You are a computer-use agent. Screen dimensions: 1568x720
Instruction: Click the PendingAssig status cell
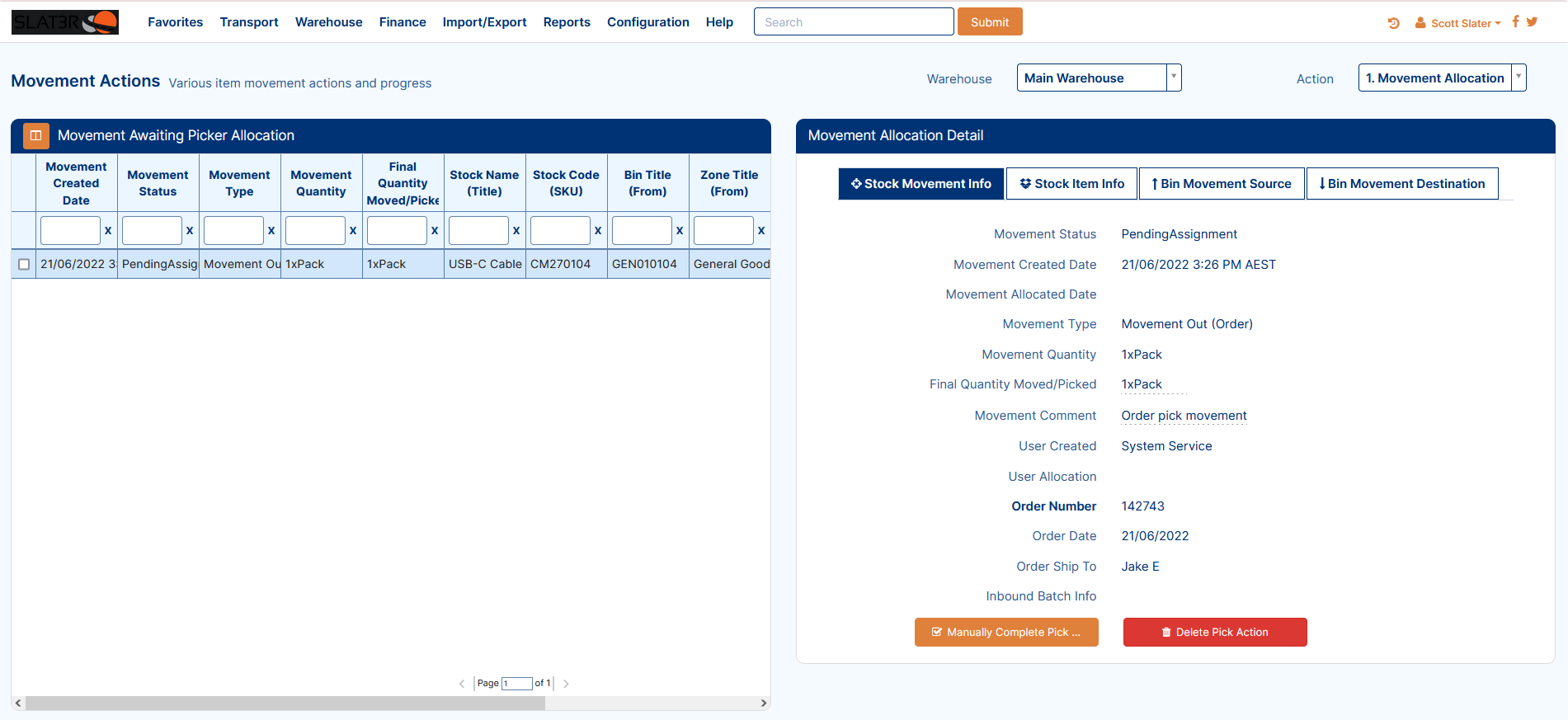click(x=158, y=265)
